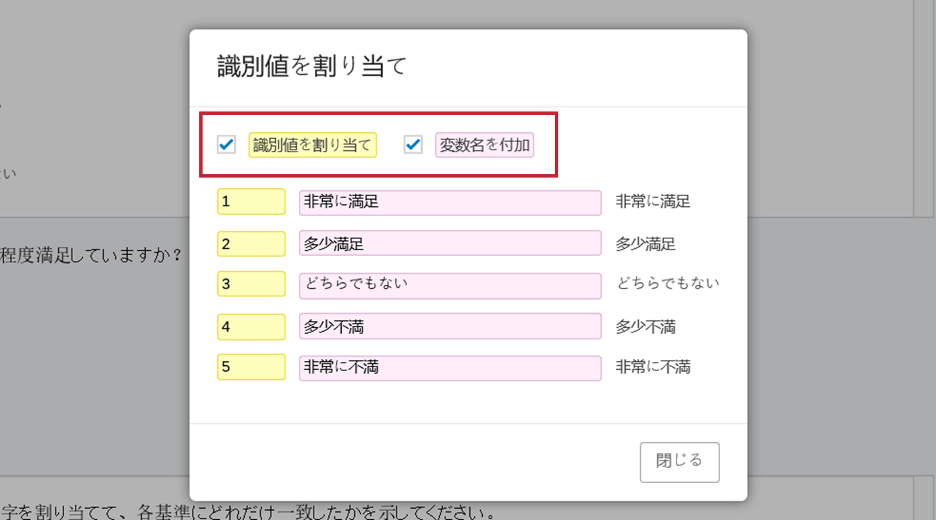Click the 閉じる button

click(x=679, y=462)
